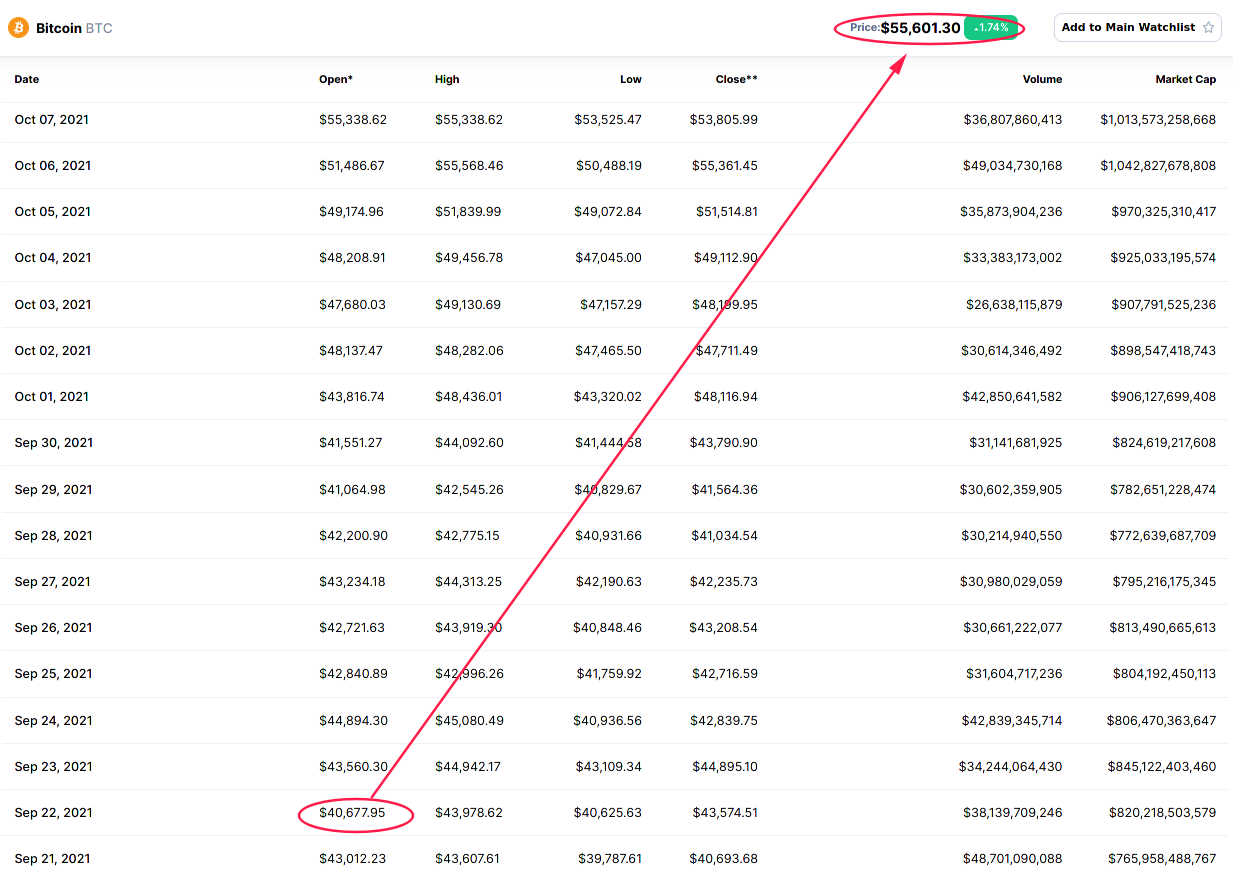Click the high price $51,839.99
Screen dimensions: 1233x881
pos(468,211)
